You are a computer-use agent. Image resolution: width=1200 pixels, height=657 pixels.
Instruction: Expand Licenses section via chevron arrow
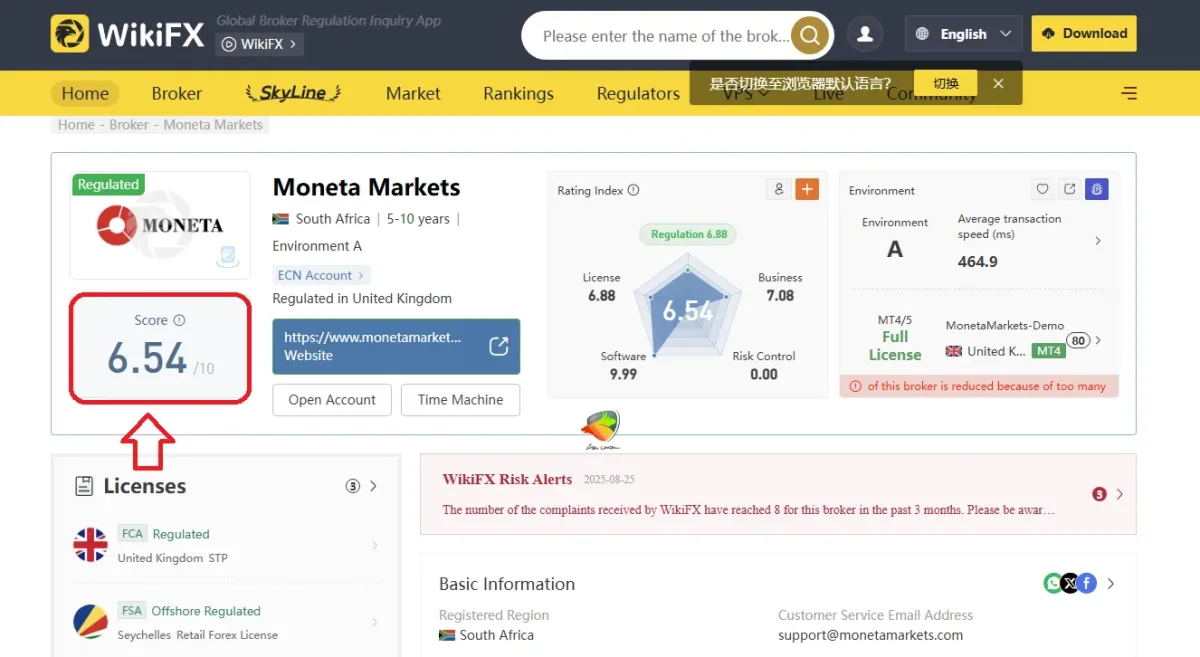[x=373, y=486]
